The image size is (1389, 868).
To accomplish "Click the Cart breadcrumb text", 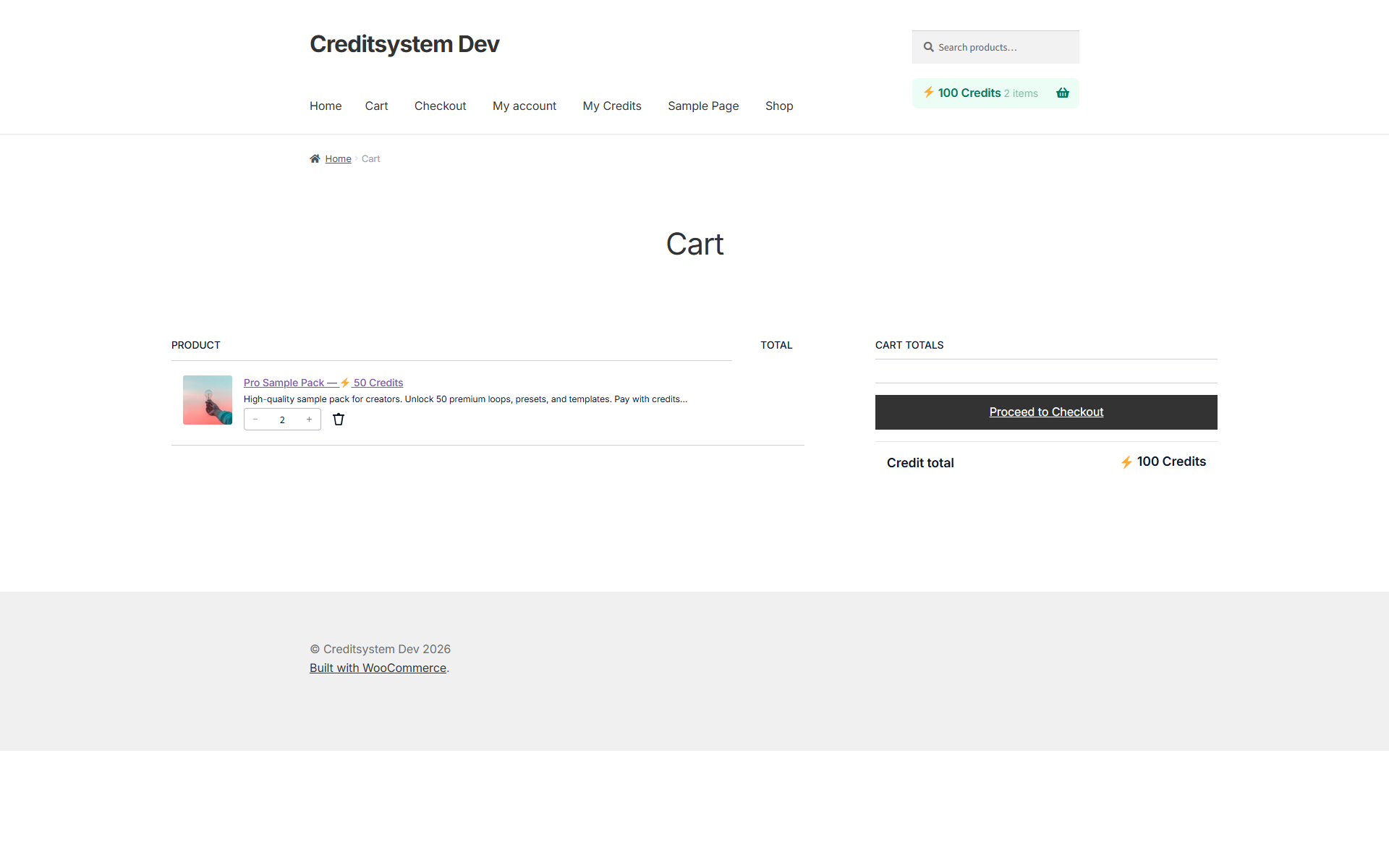I will [370, 158].
